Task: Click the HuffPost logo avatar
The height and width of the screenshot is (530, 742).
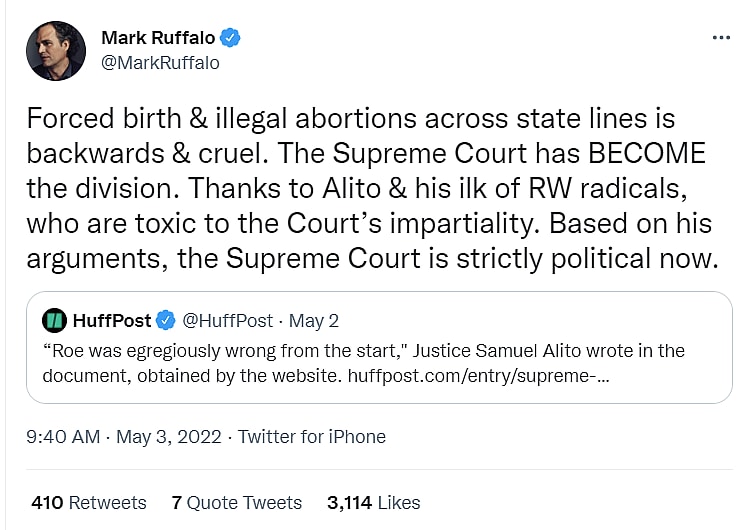Action: click(55, 321)
